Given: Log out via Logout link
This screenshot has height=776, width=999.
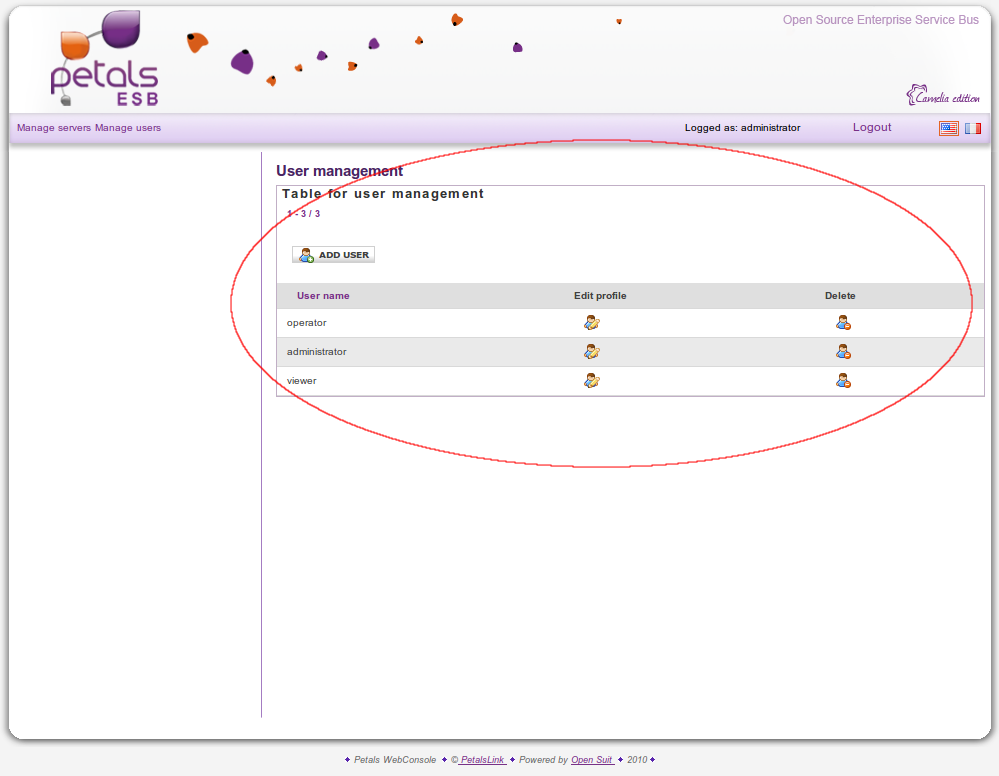Looking at the screenshot, I should [872, 128].
